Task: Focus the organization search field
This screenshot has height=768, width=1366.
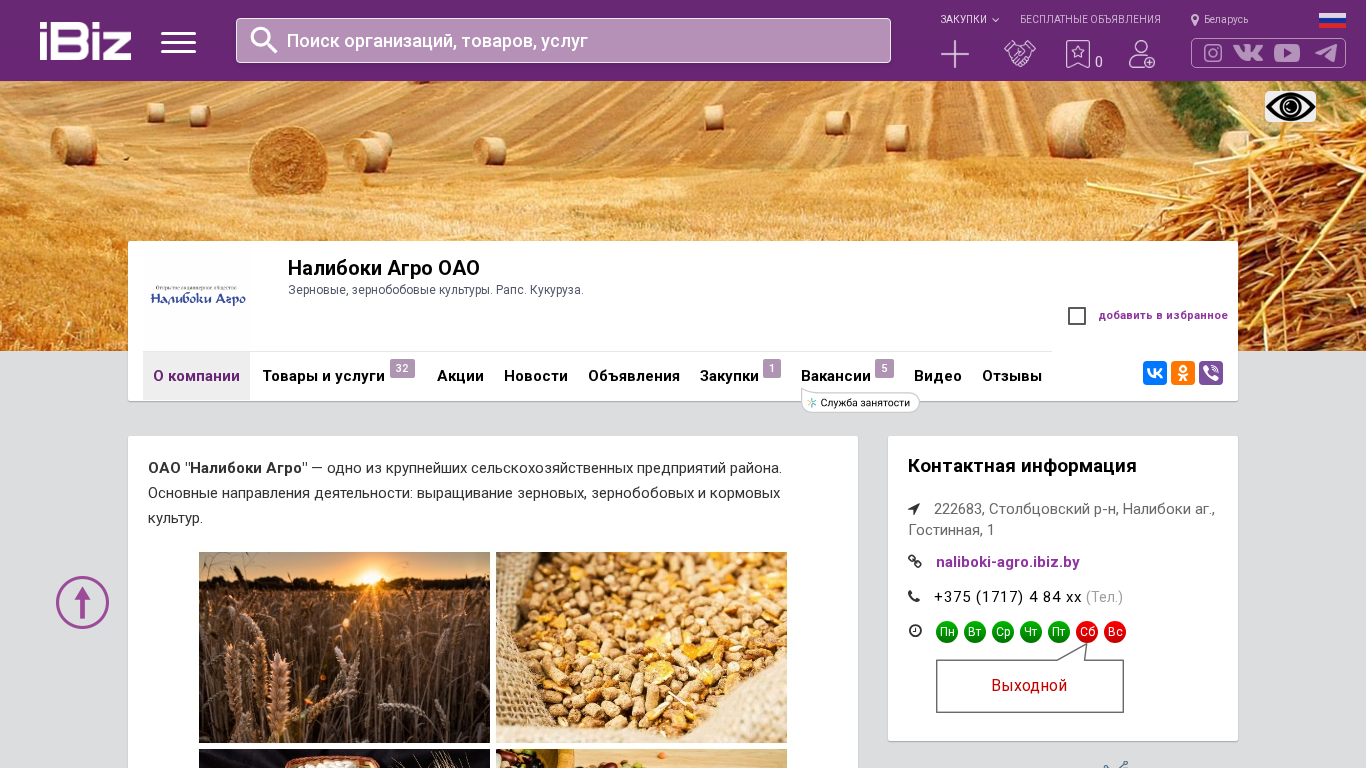Action: coord(563,40)
